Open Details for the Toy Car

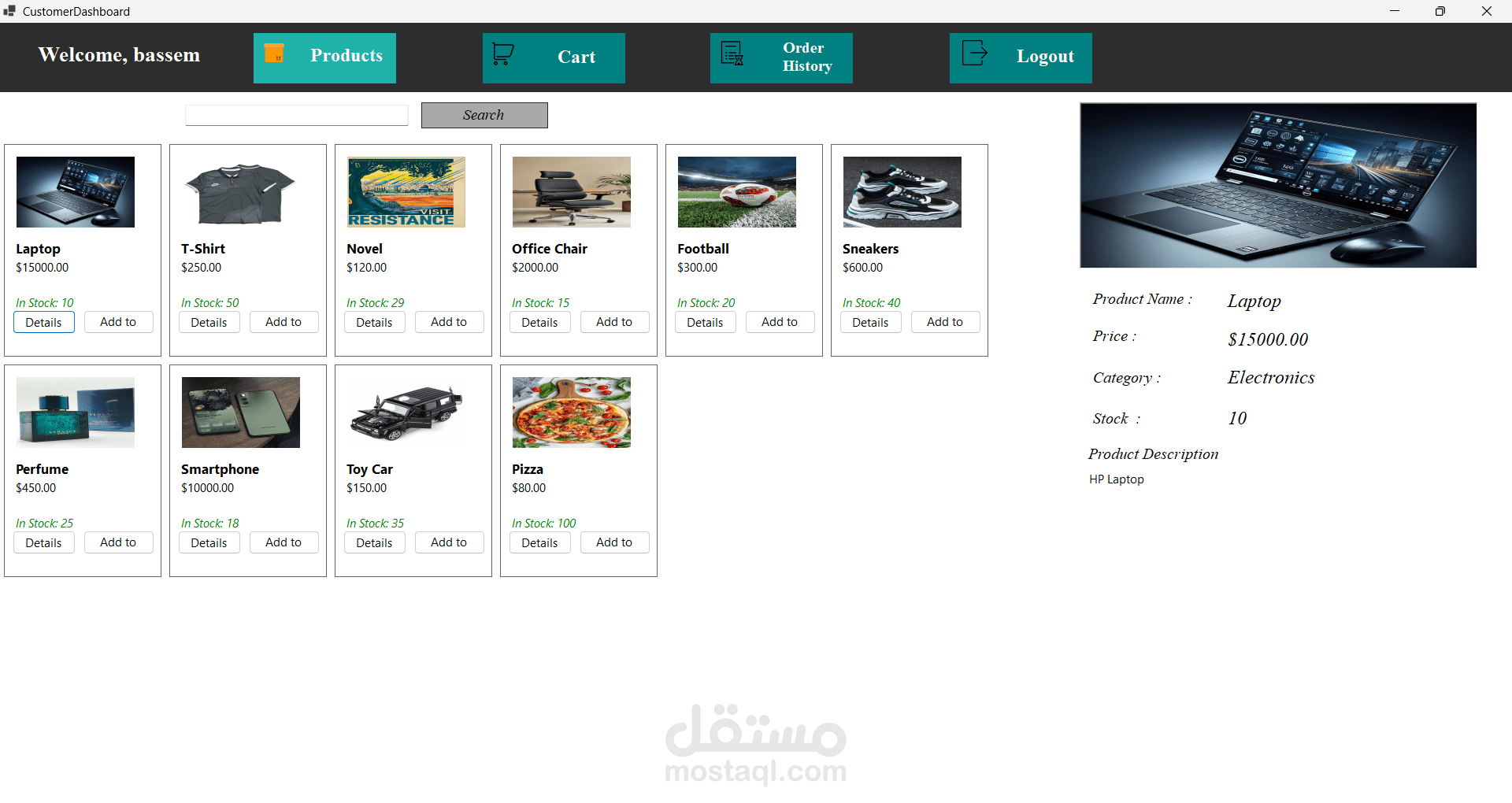374,542
